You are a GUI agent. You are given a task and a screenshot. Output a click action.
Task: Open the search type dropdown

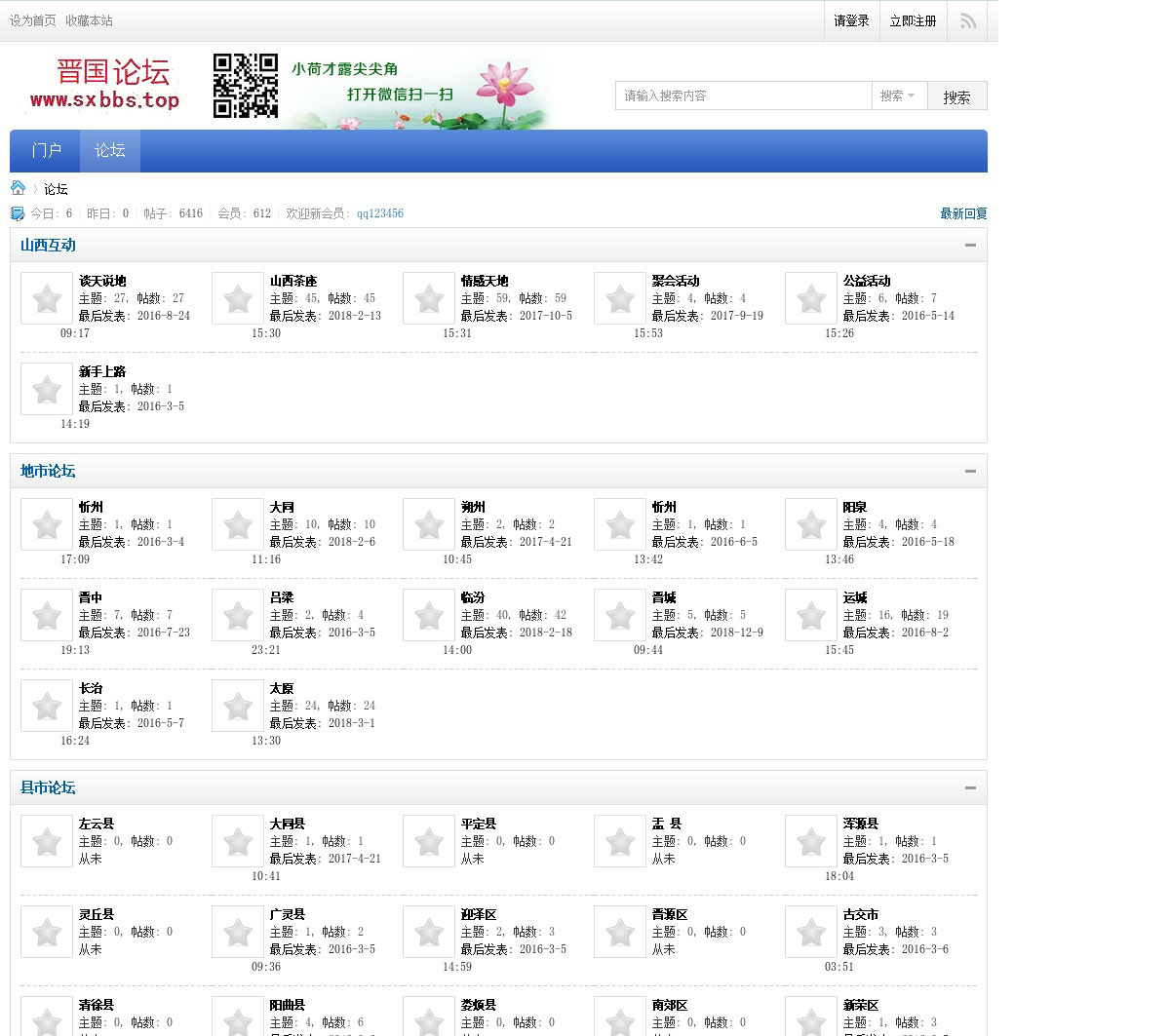click(x=898, y=96)
